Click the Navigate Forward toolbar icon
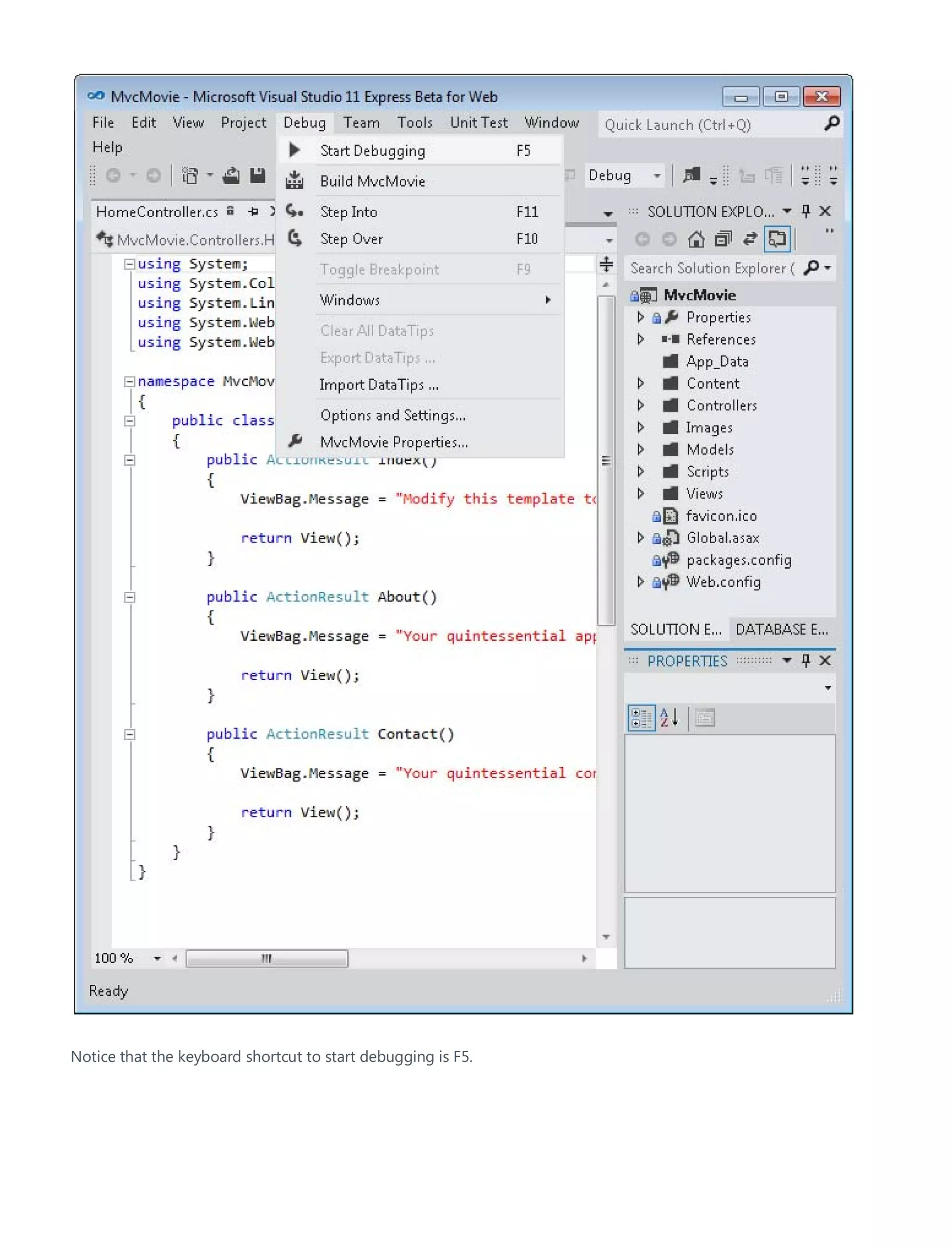The image size is (952, 1246). tap(153, 176)
